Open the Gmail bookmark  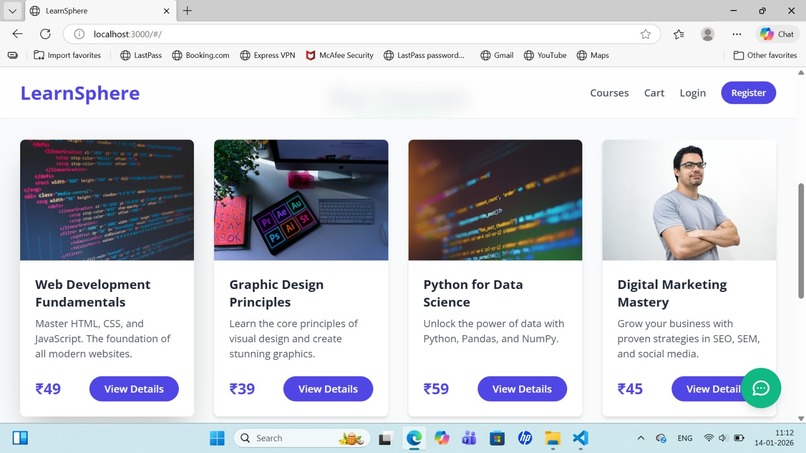497,55
